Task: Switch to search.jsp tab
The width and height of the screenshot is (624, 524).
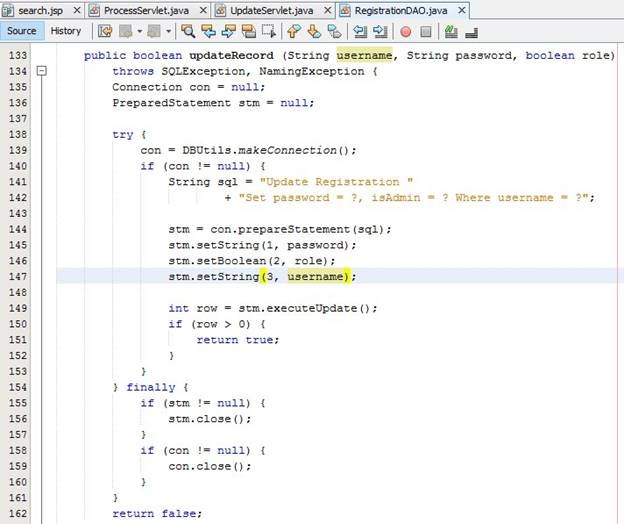Action: coord(41,11)
